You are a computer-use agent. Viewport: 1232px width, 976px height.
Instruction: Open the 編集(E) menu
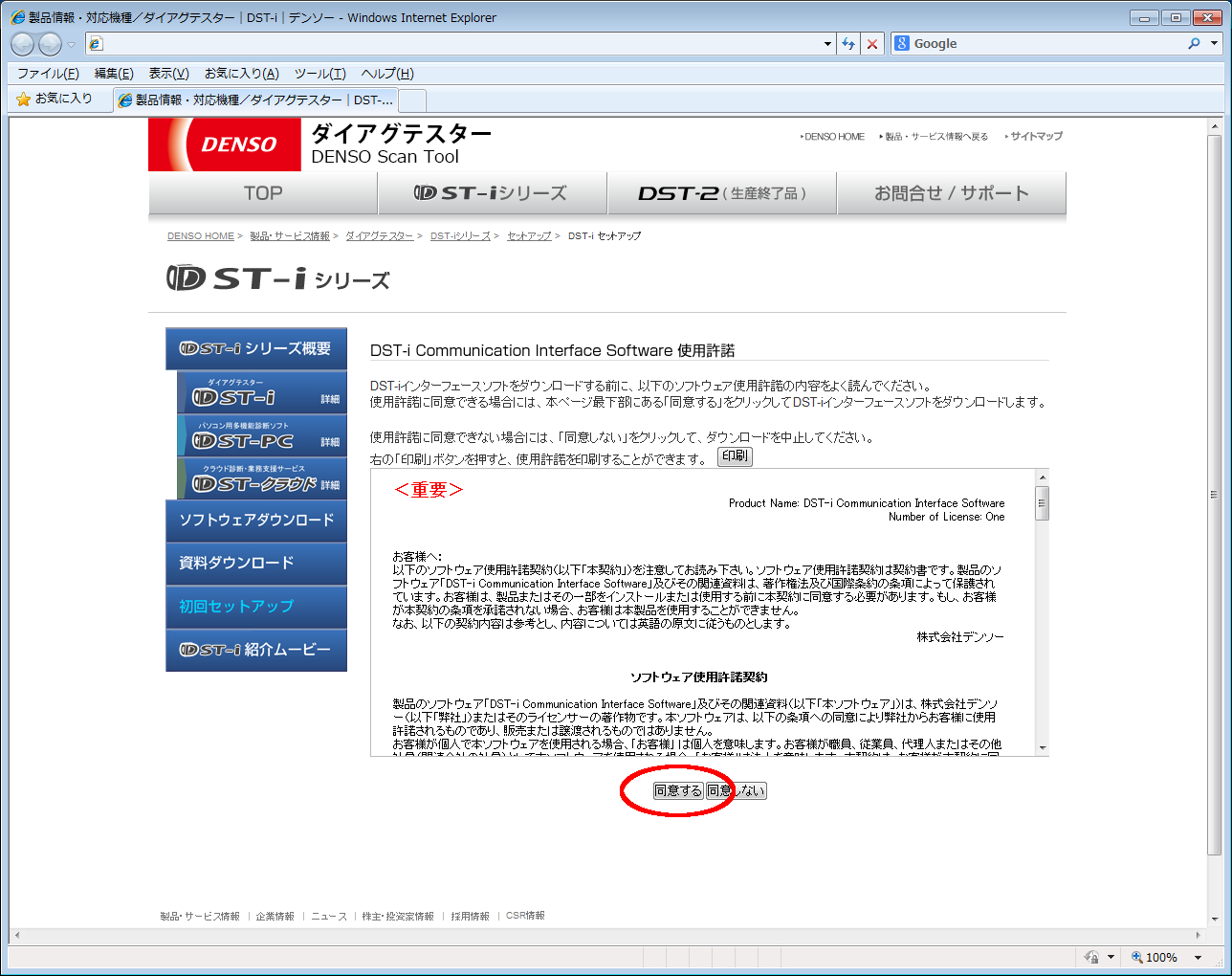point(114,74)
